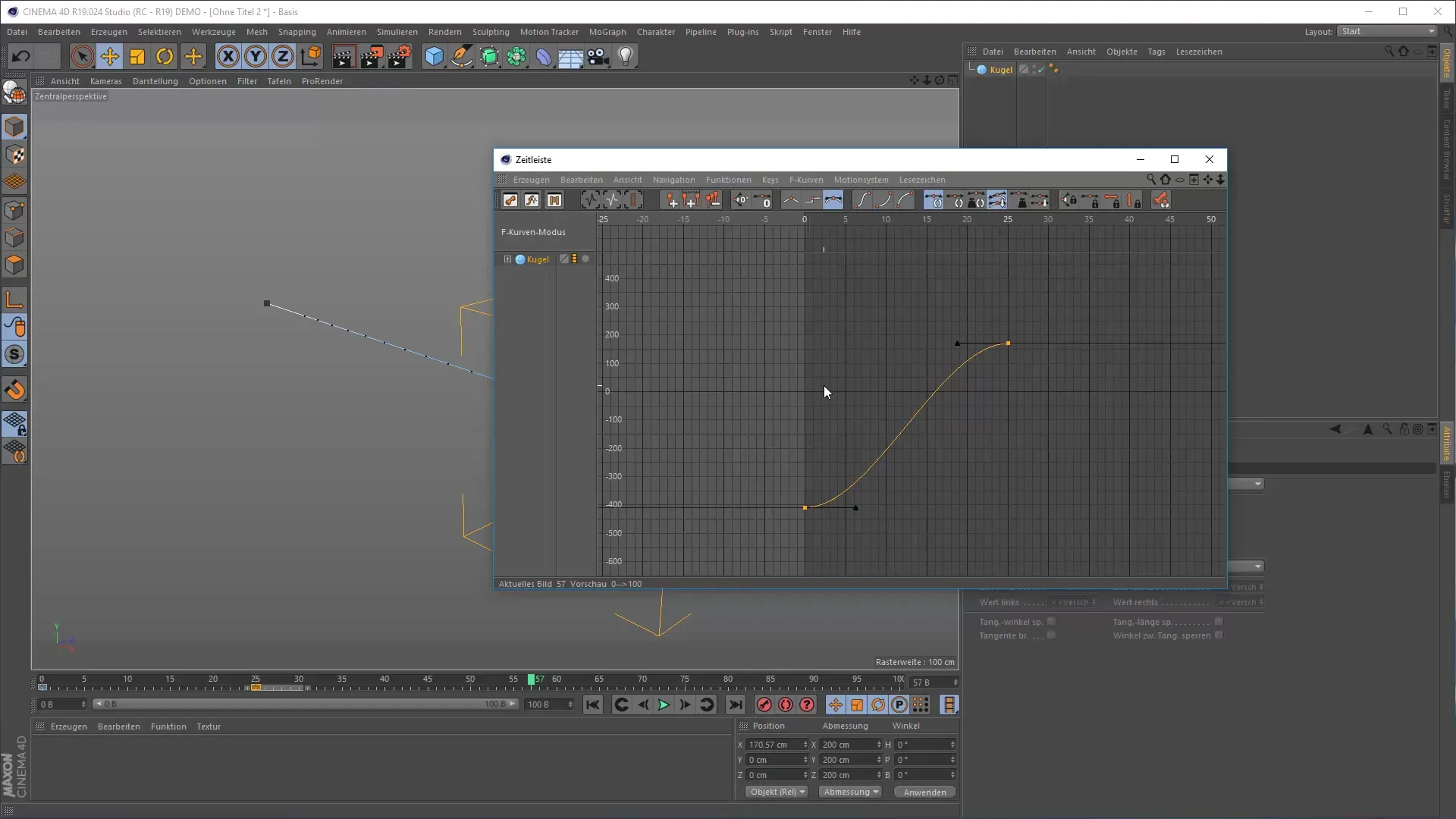Enable Winkel zw. Tang. sperren checkbox
Image resolution: width=1456 pixels, height=819 pixels.
click(x=1219, y=635)
